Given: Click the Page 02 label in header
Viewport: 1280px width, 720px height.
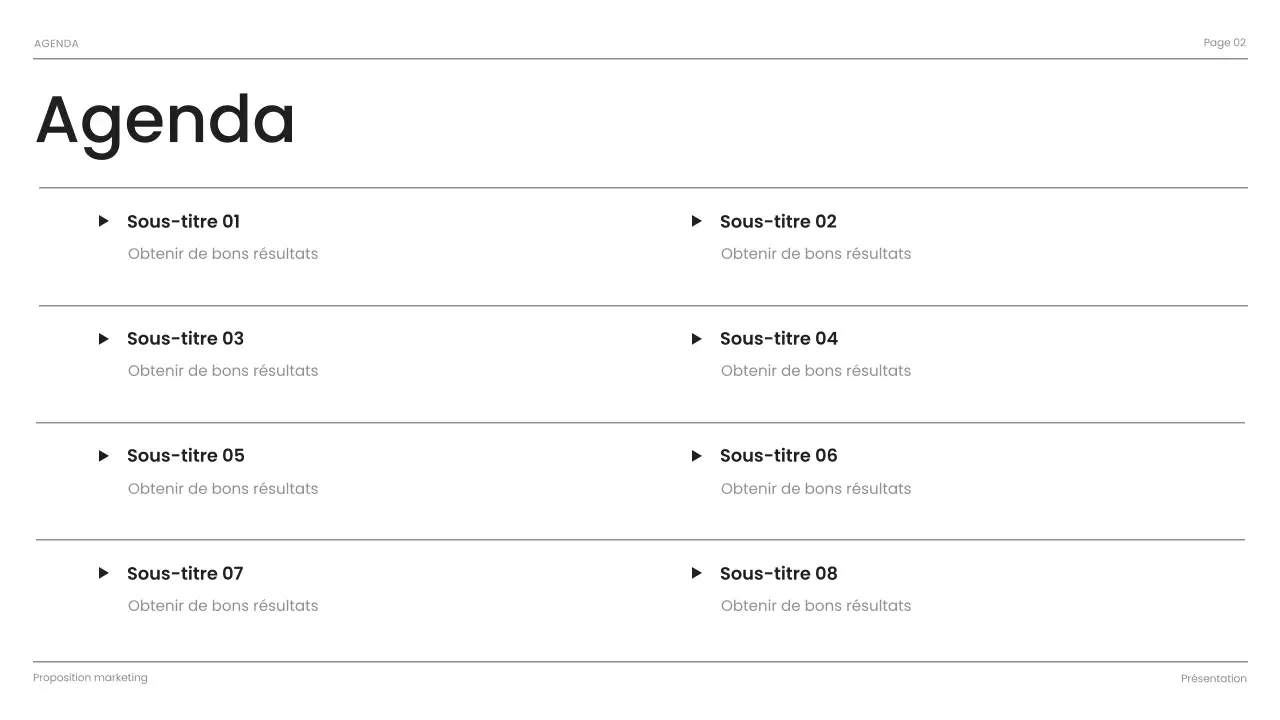Looking at the screenshot, I should [x=1224, y=43].
